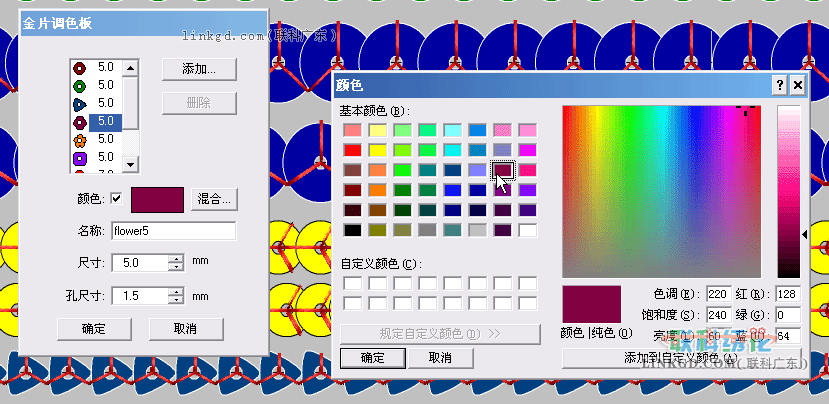Screen dimensions: 829x404
Task: Increase 尺寸 value with up arrow
Action: click(x=176, y=258)
